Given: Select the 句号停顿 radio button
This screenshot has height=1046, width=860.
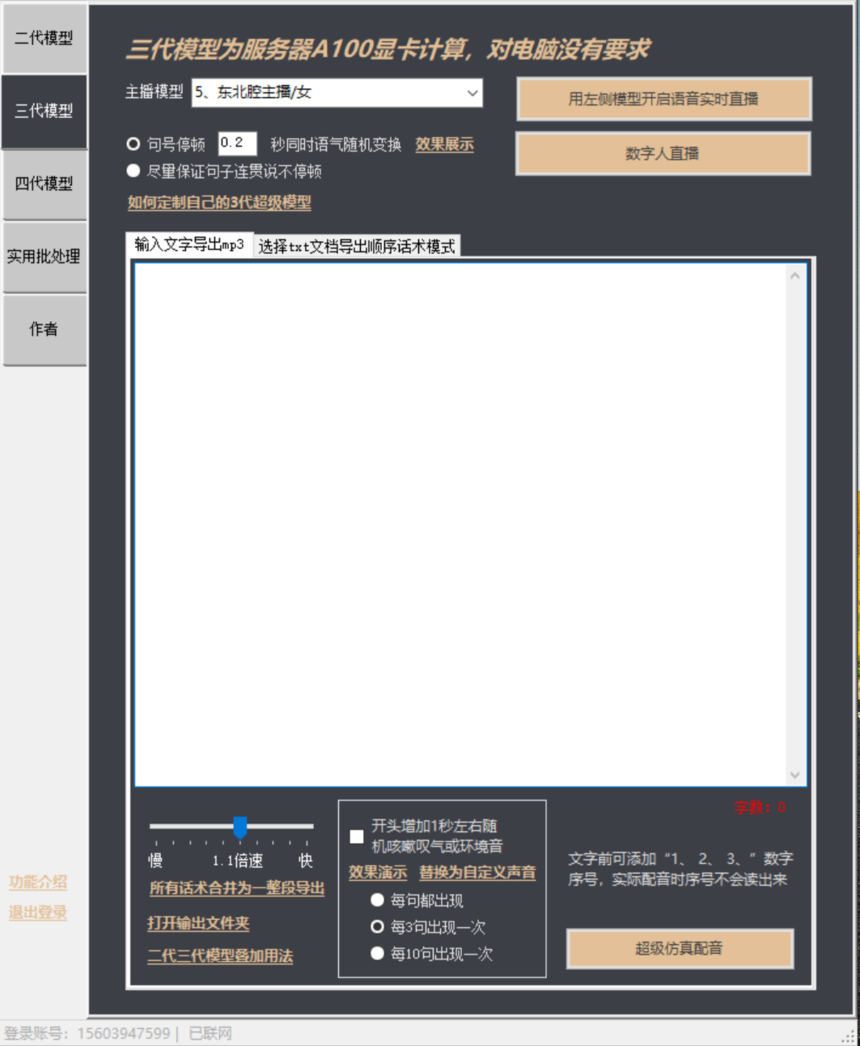Looking at the screenshot, I should [133, 144].
